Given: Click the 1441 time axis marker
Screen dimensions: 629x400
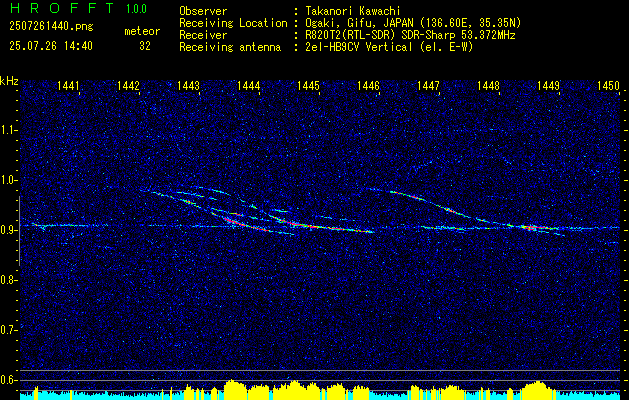Looking at the screenshot, I should (68, 85).
